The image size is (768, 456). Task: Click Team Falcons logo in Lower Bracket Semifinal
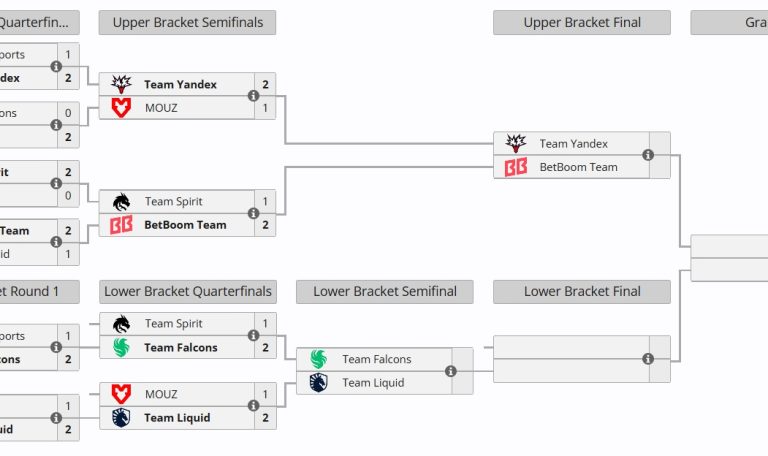pyautogui.click(x=318, y=359)
